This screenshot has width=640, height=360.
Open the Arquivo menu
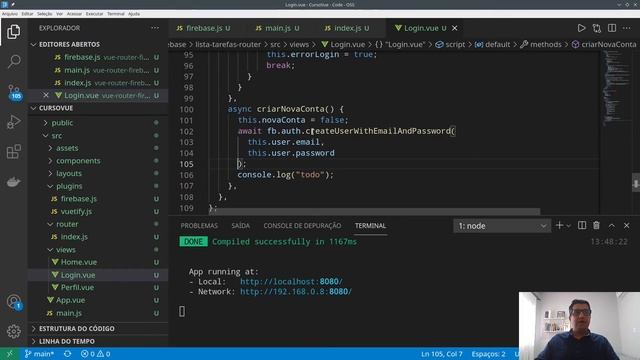pos(10,14)
